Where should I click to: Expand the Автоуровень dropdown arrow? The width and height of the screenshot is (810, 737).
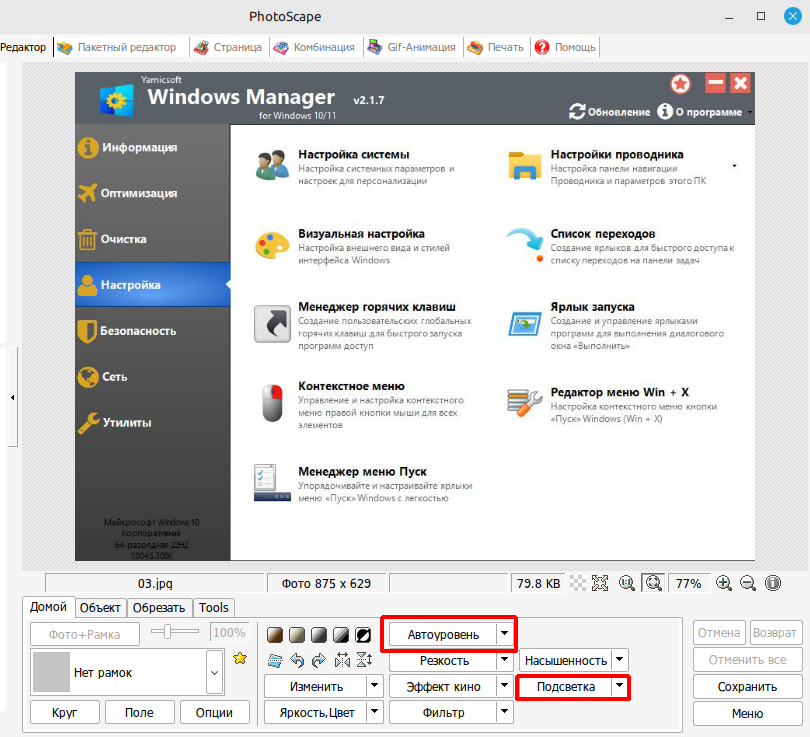pos(506,634)
